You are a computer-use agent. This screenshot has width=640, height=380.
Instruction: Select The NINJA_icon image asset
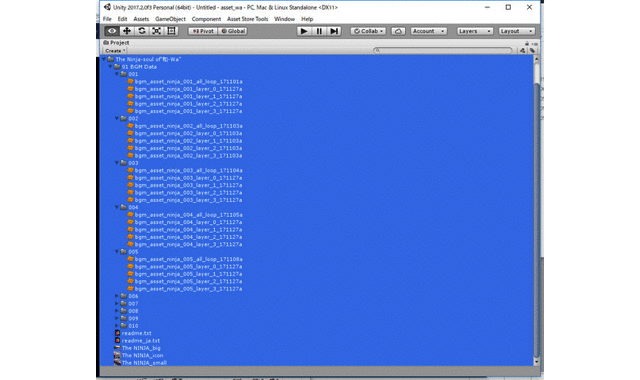(x=142, y=356)
